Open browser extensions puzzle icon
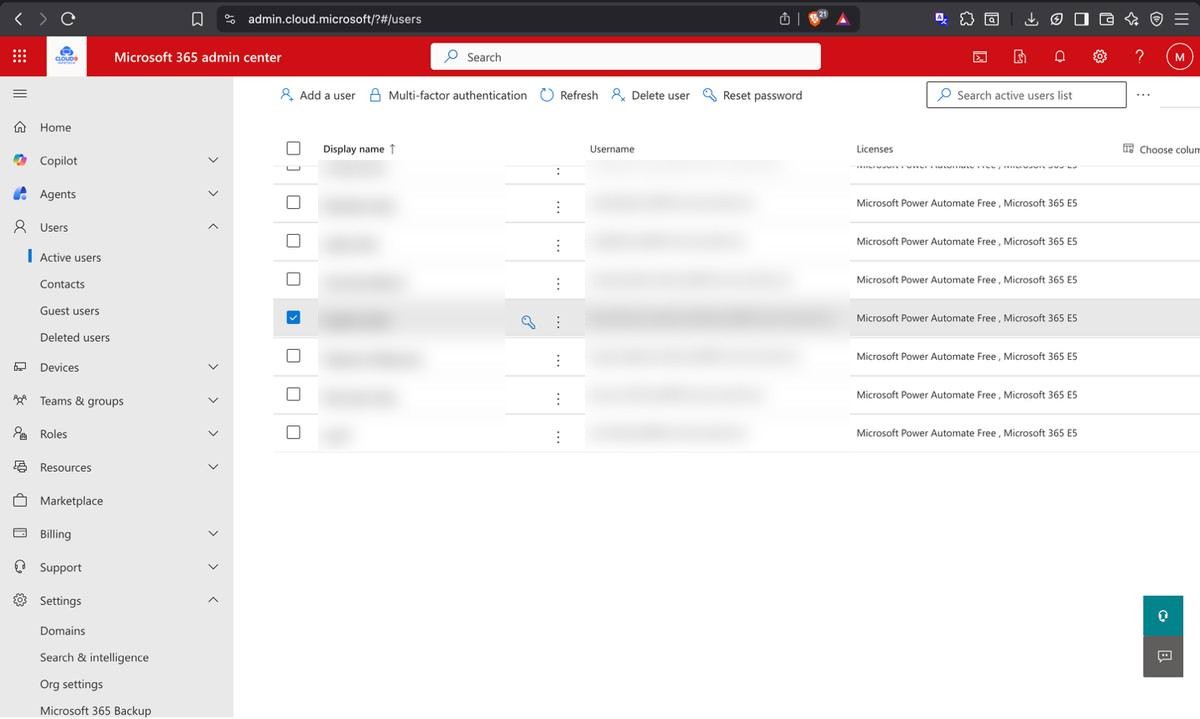The height and width of the screenshot is (719, 1200). pos(966,19)
